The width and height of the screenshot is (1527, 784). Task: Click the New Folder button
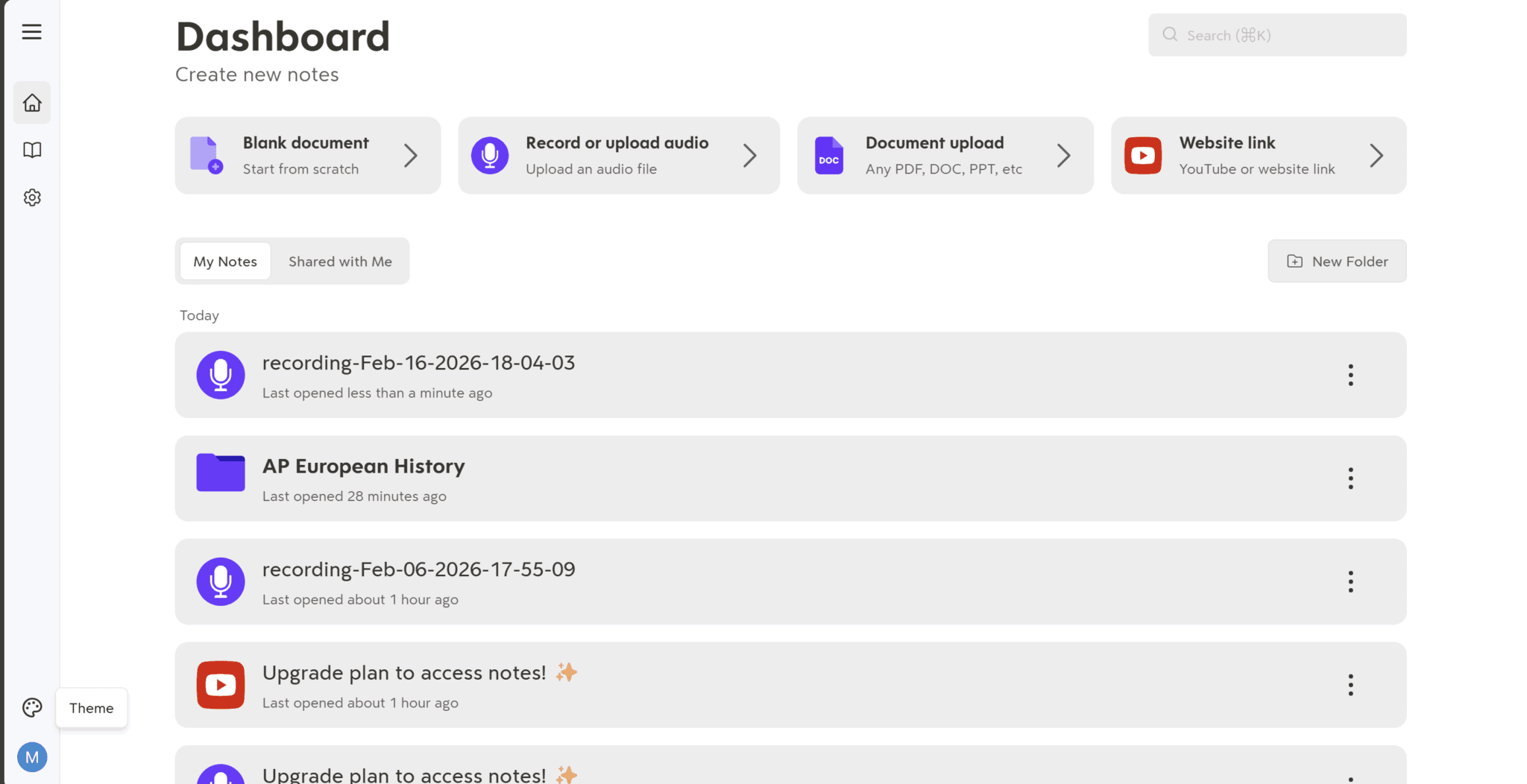pyautogui.click(x=1337, y=261)
